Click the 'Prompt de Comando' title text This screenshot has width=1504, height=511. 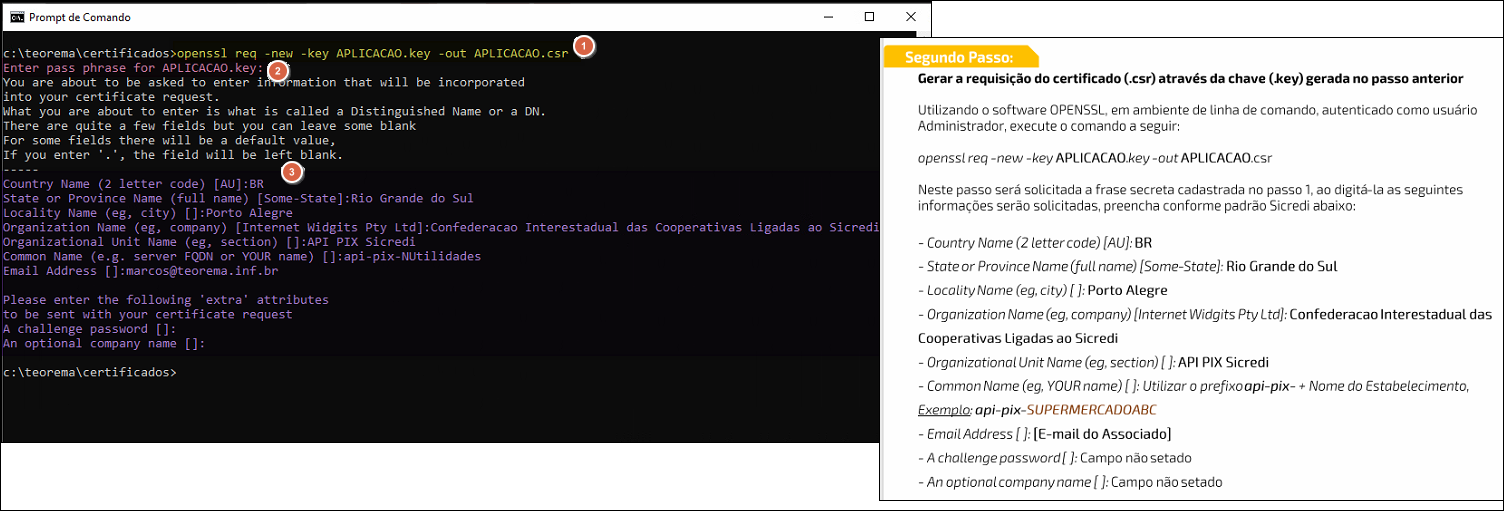(x=80, y=18)
